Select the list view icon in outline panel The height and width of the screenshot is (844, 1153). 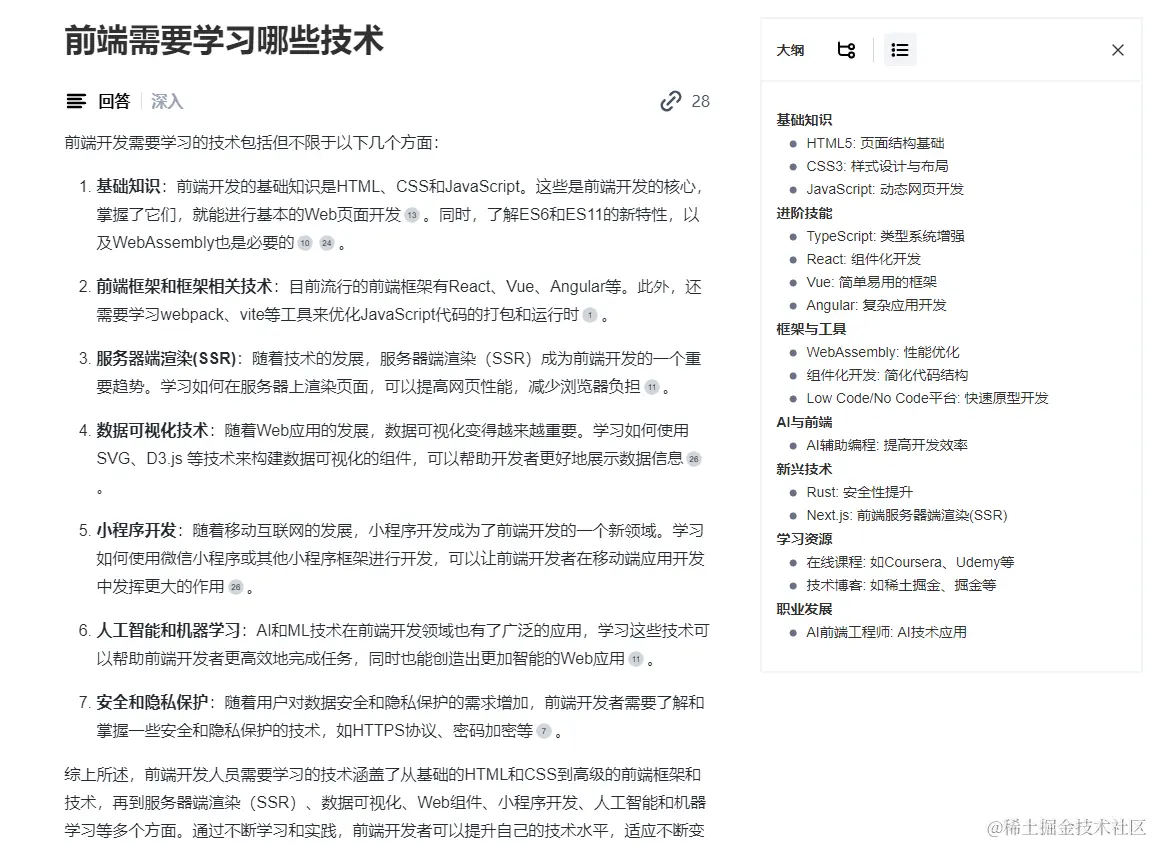(899, 50)
